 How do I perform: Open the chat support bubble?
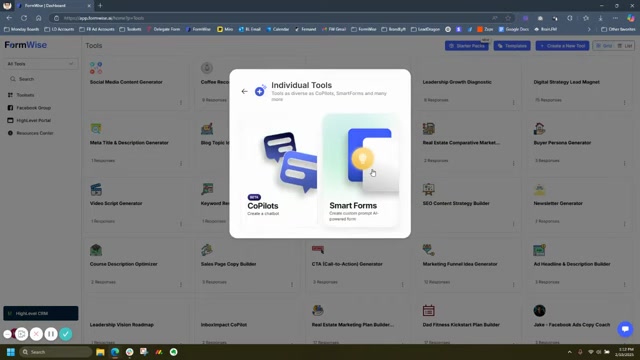click(x=625, y=329)
